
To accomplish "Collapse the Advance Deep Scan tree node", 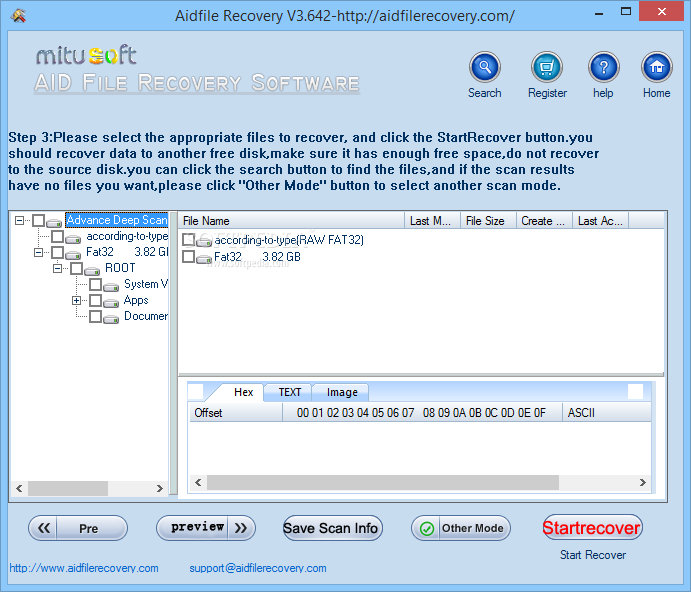I will pyautogui.click(x=19, y=220).
